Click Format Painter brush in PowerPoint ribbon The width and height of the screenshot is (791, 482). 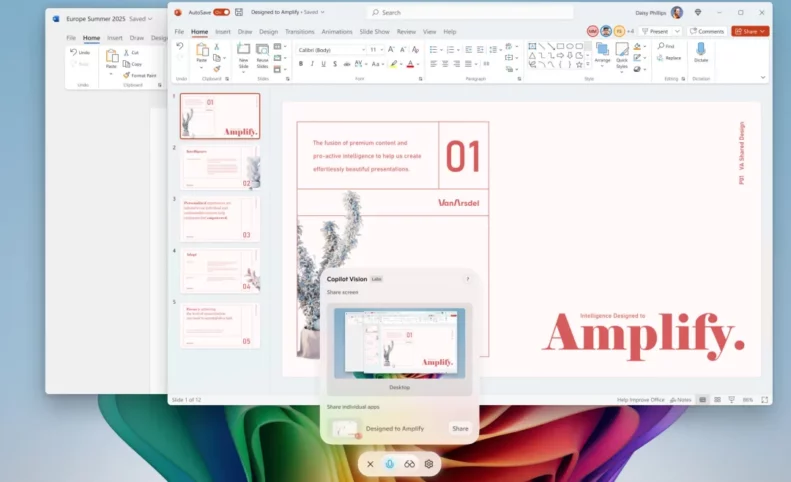(216, 69)
